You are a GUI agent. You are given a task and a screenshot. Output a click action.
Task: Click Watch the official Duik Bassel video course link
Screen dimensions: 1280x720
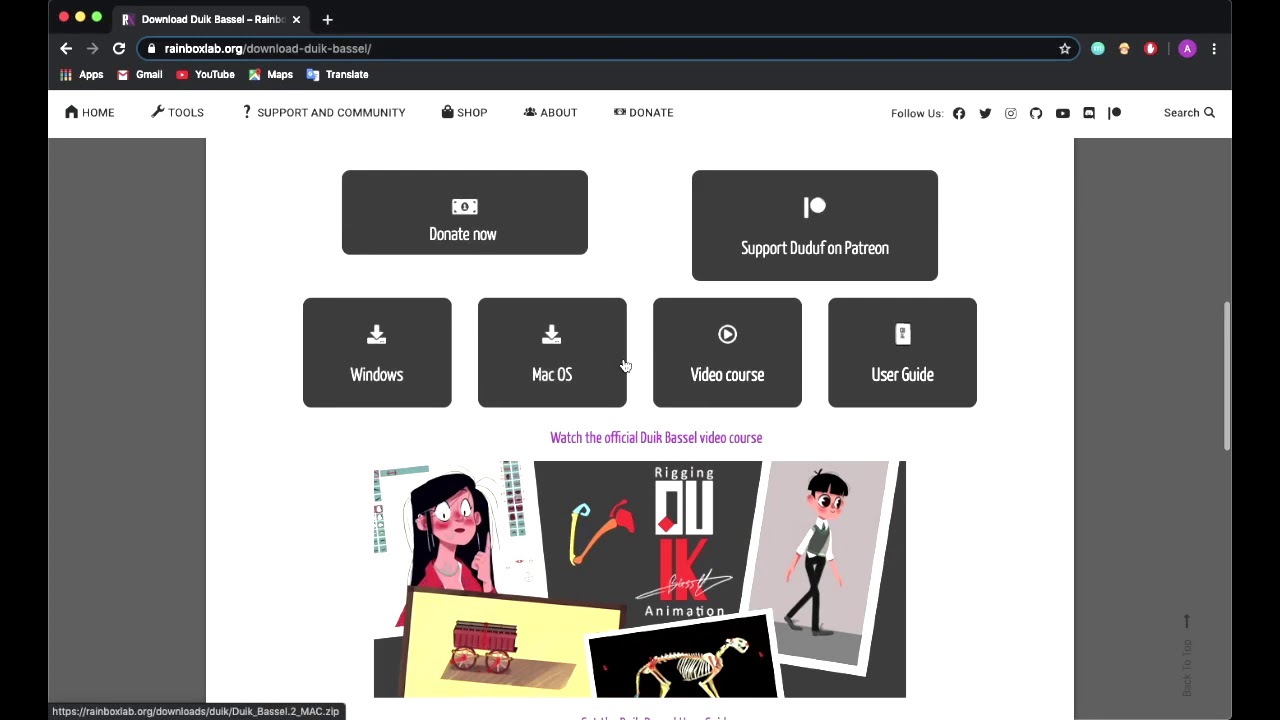656,438
